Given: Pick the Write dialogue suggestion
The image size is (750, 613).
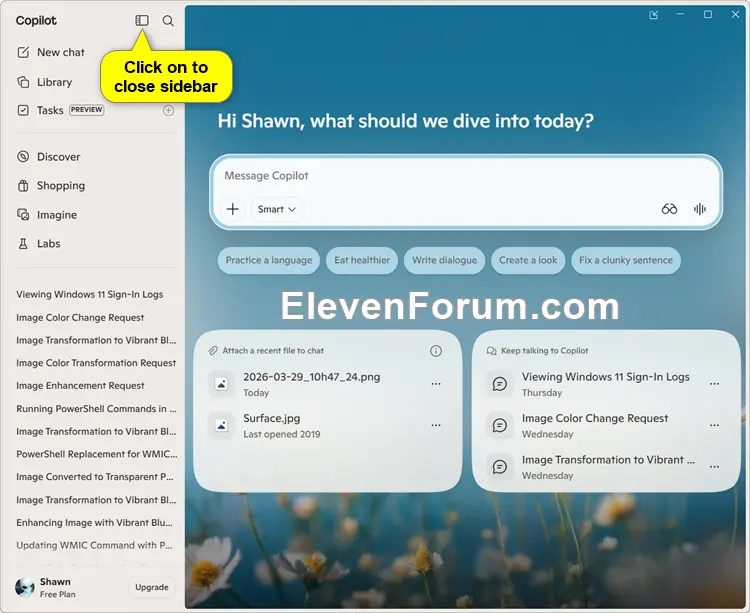Looking at the screenshot, I should [444, 260].
